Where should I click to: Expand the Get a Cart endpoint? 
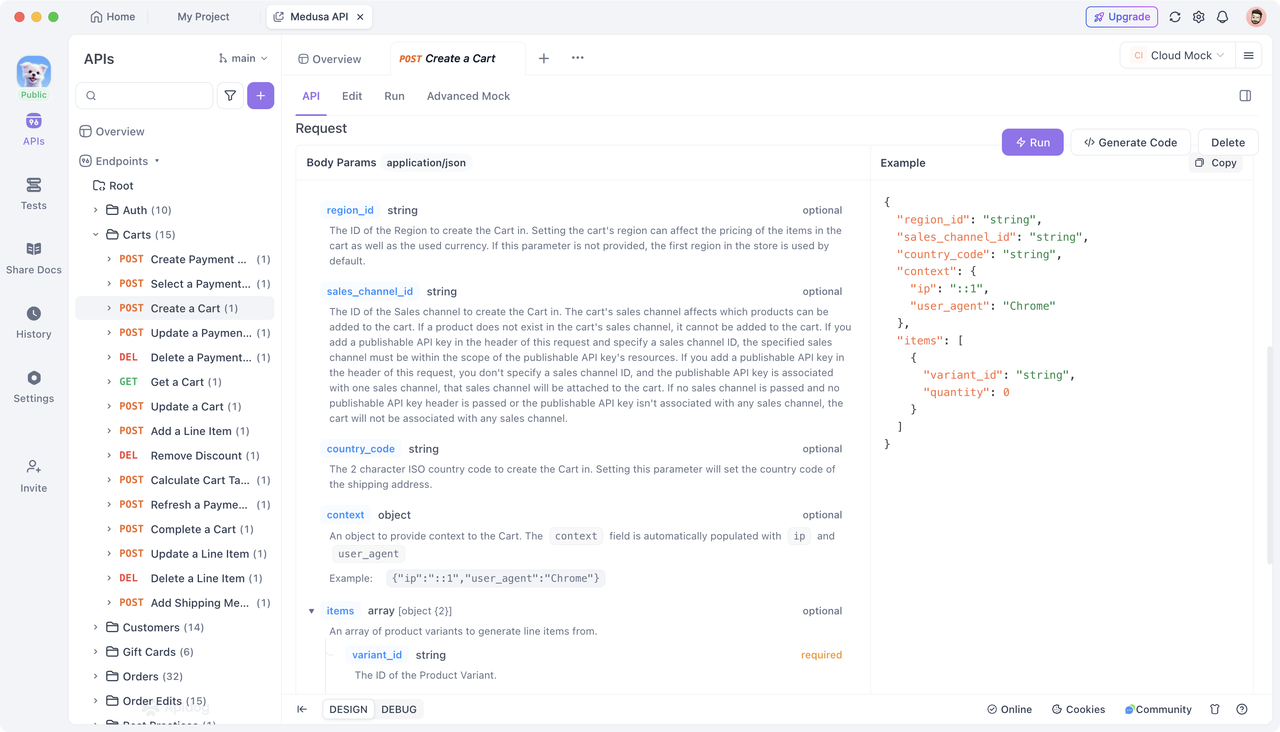(x=109, y=382)
